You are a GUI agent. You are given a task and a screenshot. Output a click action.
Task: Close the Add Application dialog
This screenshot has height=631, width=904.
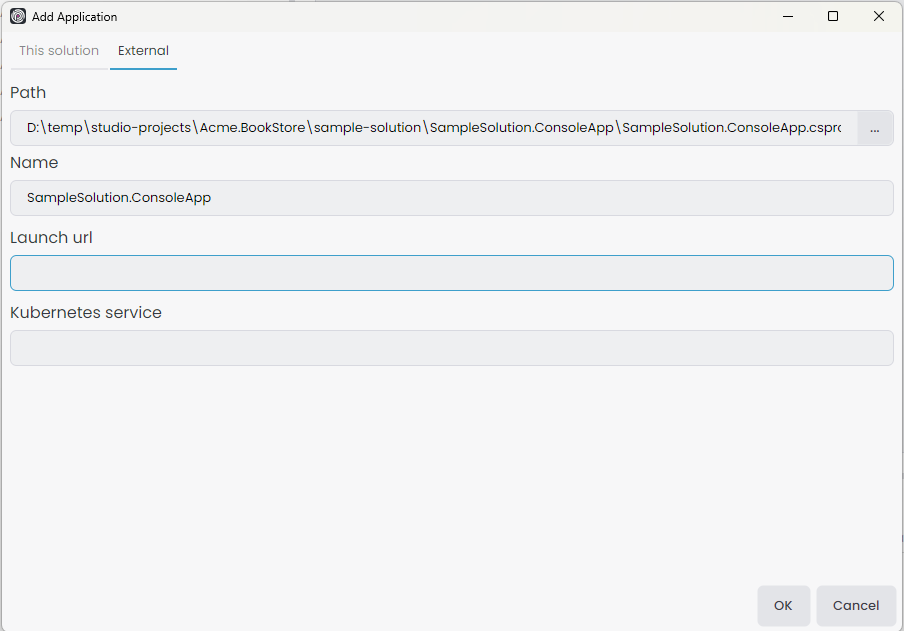pos(878,16)
